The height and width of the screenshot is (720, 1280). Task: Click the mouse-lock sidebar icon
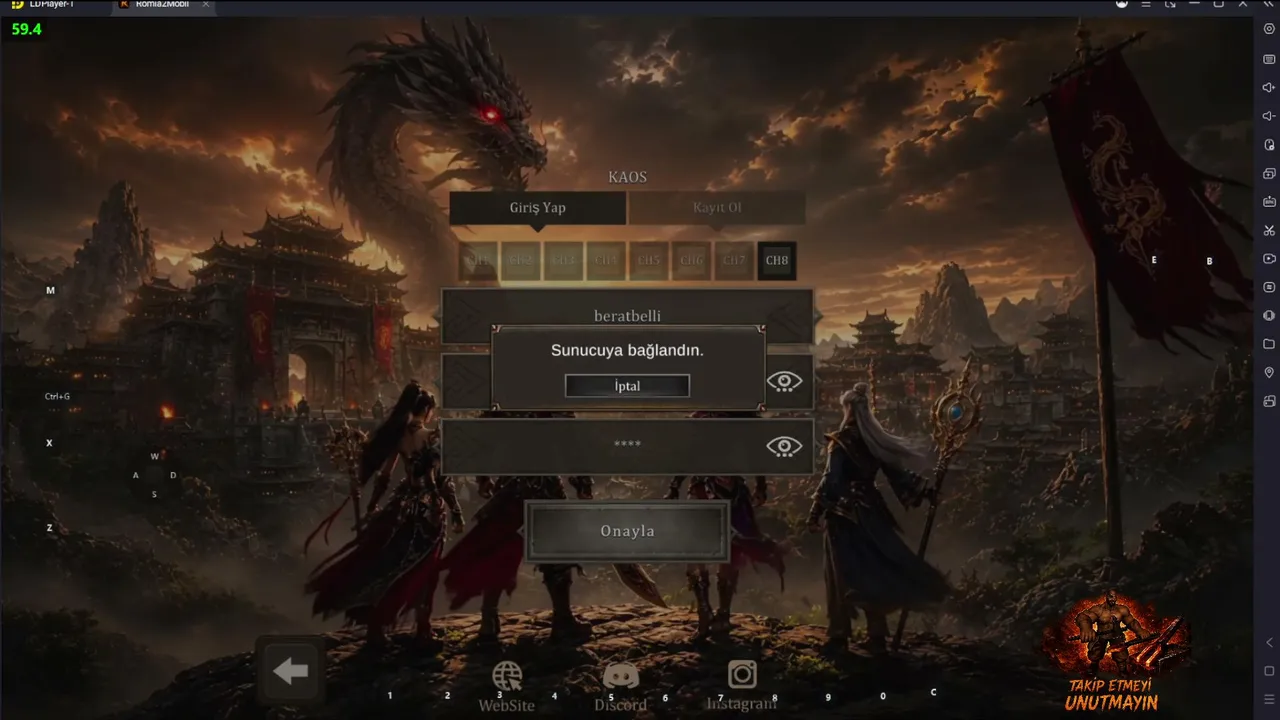tap(1269, 144)
